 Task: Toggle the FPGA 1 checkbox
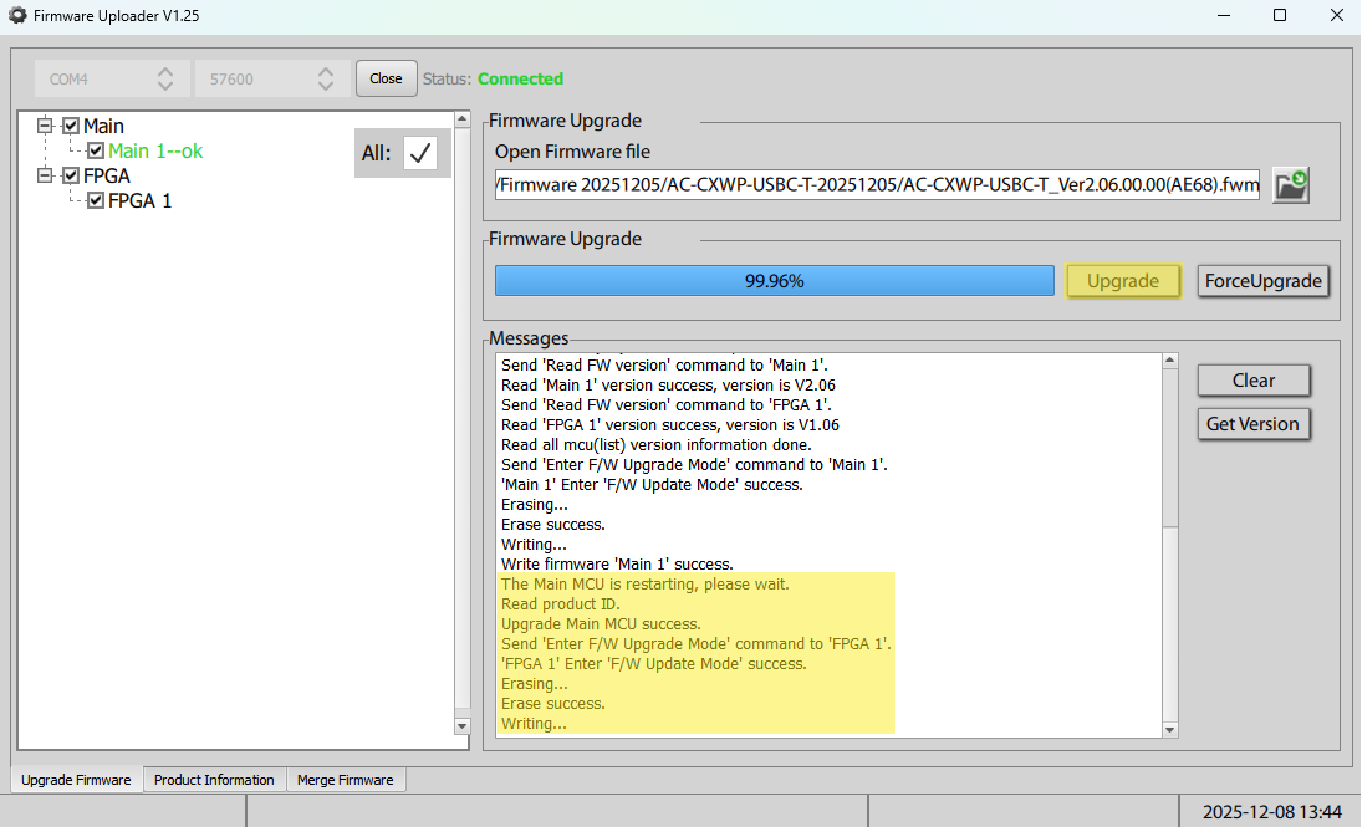click(x=96, y=201)
